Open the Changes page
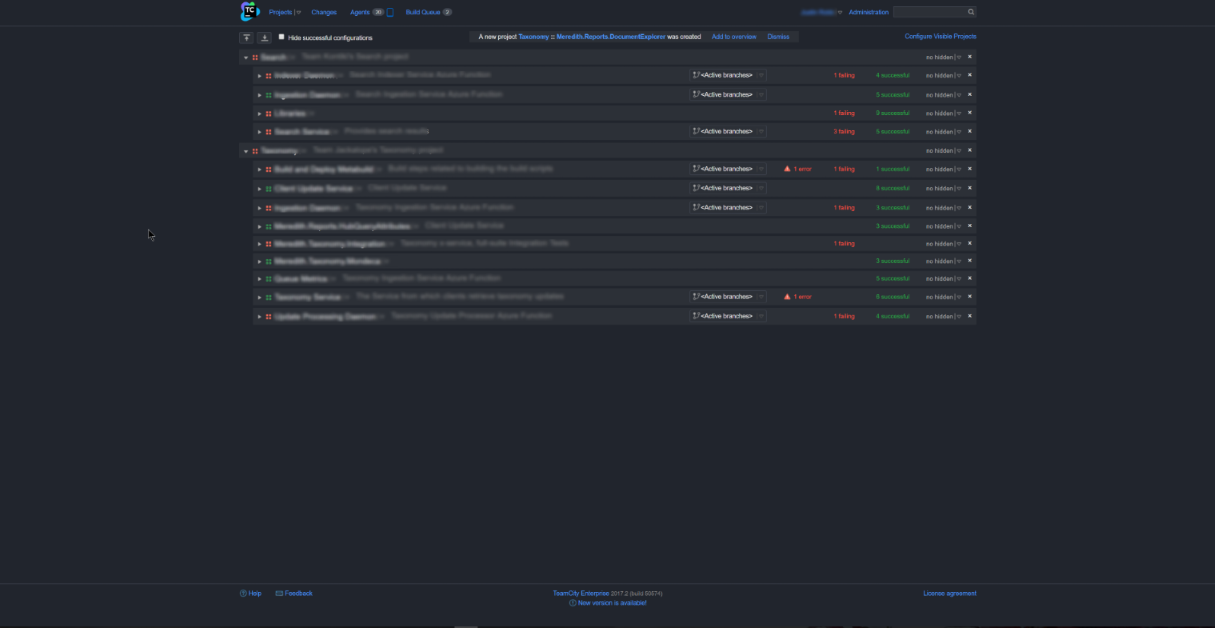This screenshot has width=1215, height=628. click(324, 12)
